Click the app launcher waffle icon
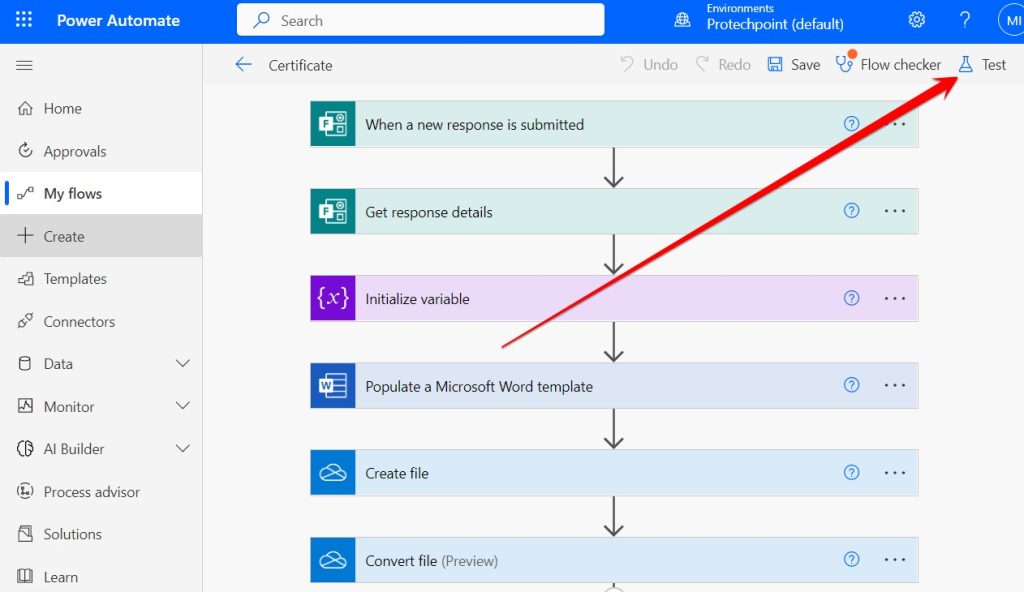Viewport: 1024px width, 592px height. click(22, 19)
